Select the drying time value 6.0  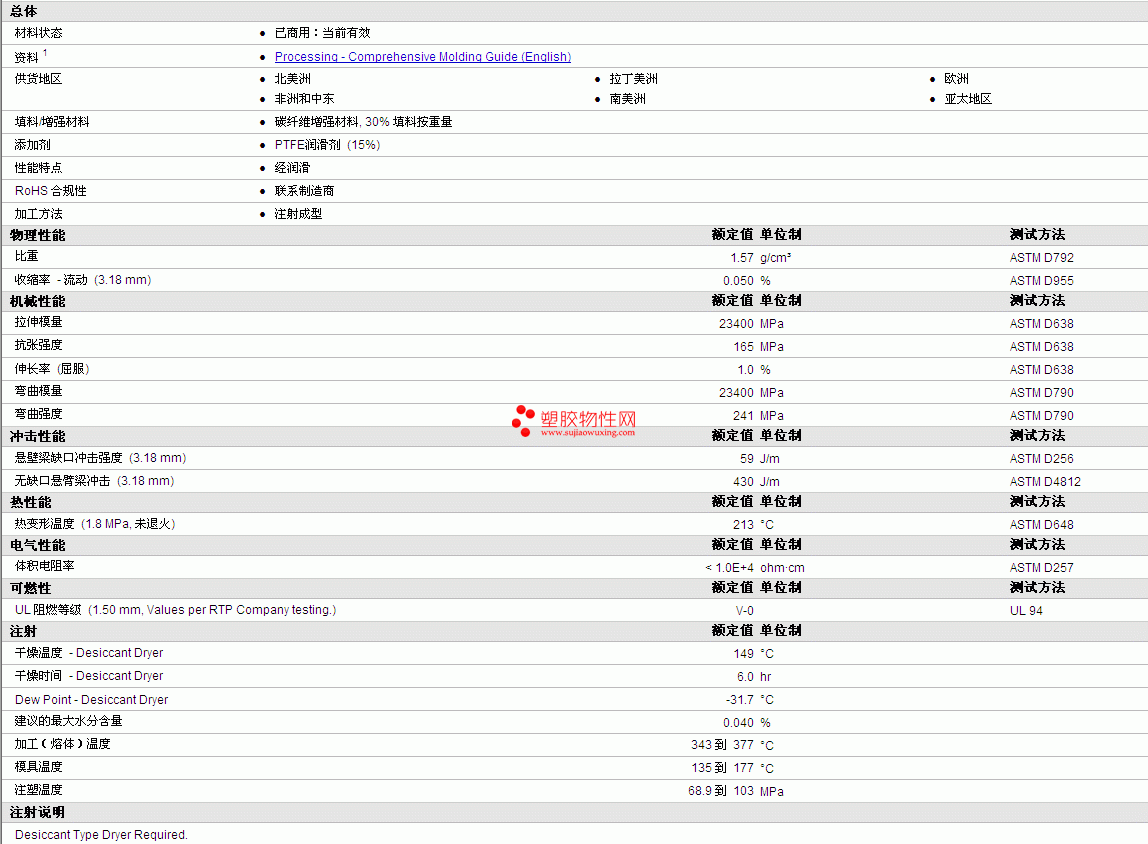point(745,677)
